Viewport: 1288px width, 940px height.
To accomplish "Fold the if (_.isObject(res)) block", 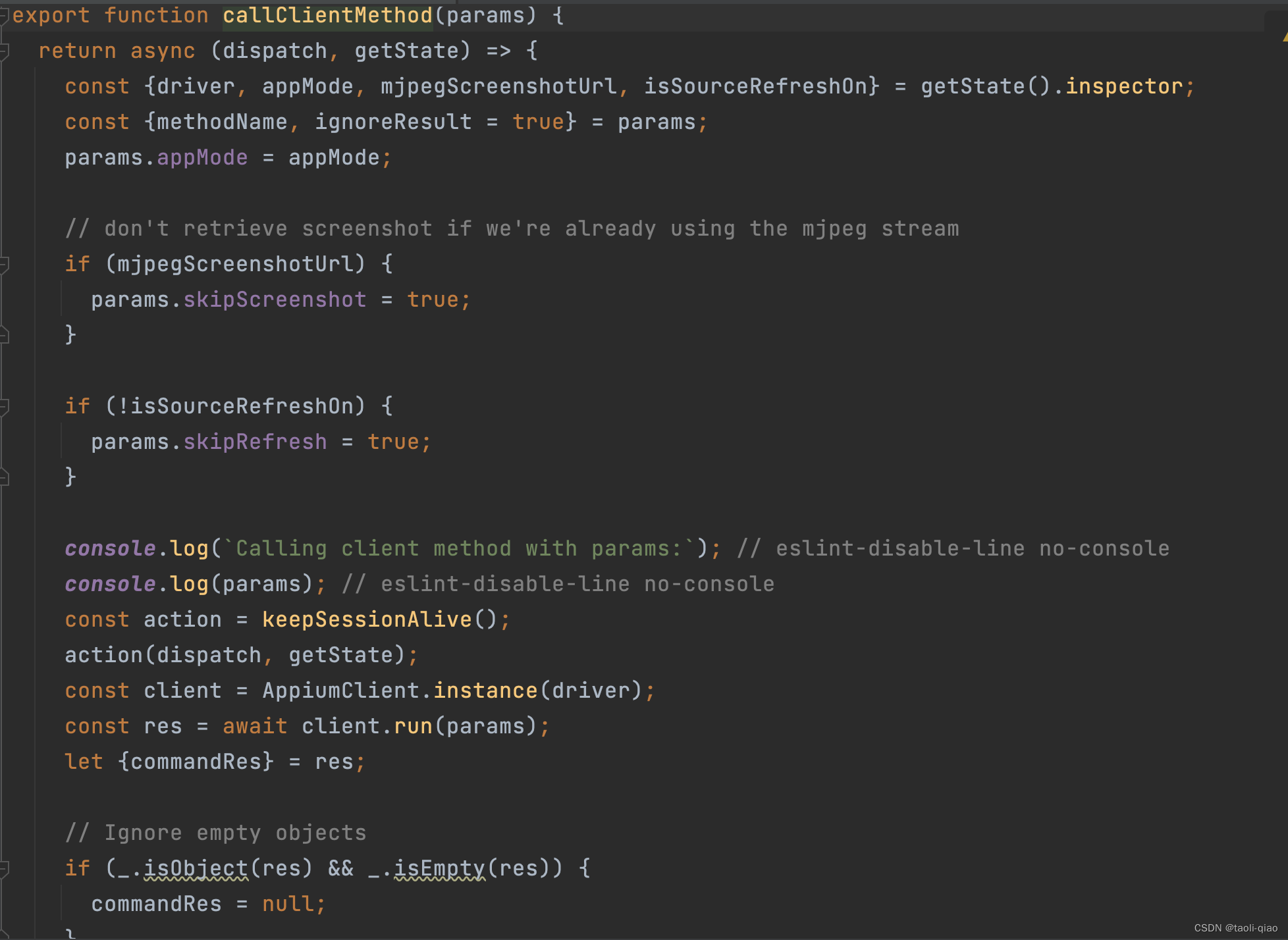I will [x=3, y=869].
